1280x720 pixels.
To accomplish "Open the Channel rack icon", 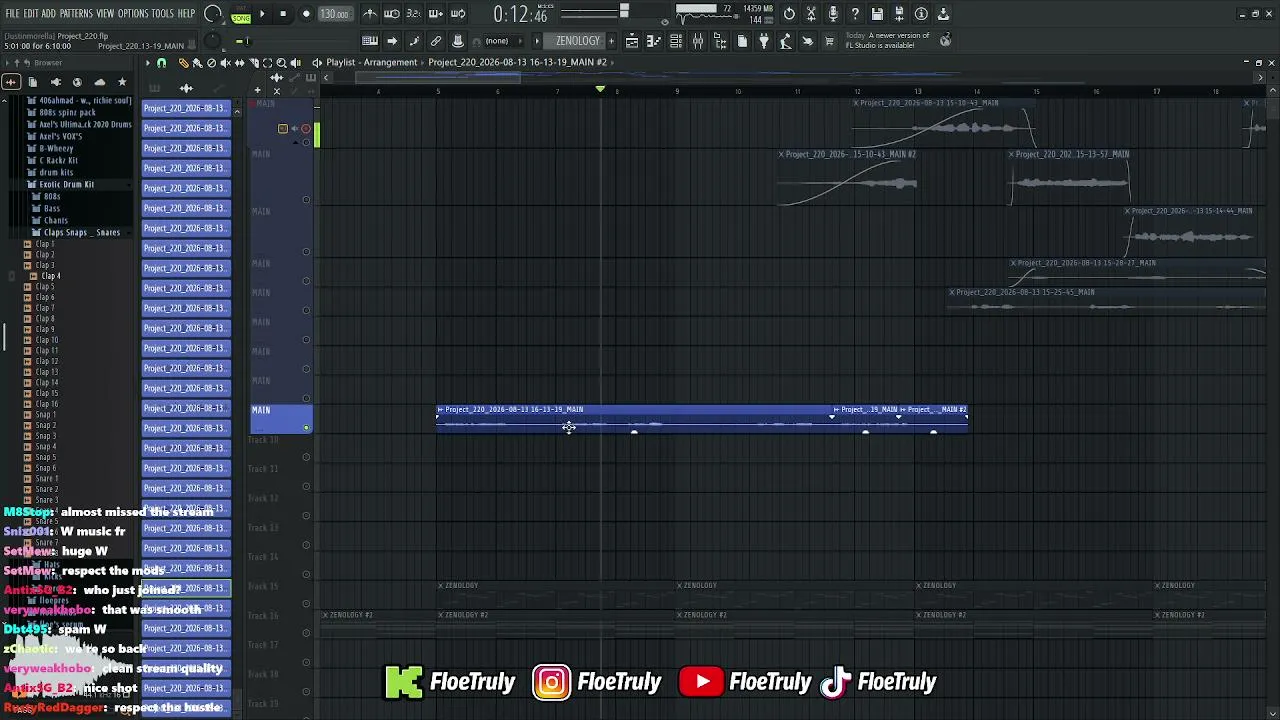I will (675, 41).
